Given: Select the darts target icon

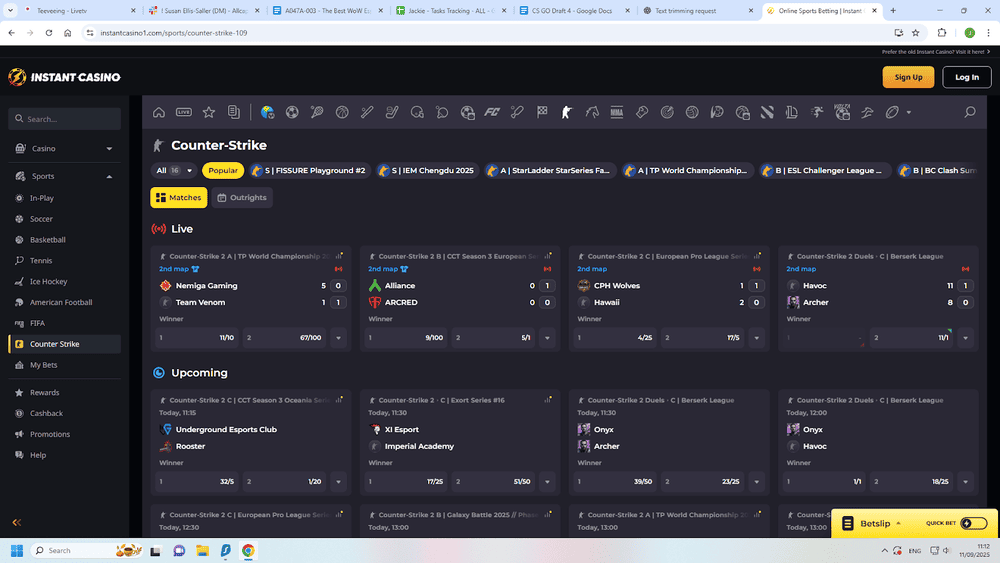Looking at the screenshot, I should pos(667,112).
